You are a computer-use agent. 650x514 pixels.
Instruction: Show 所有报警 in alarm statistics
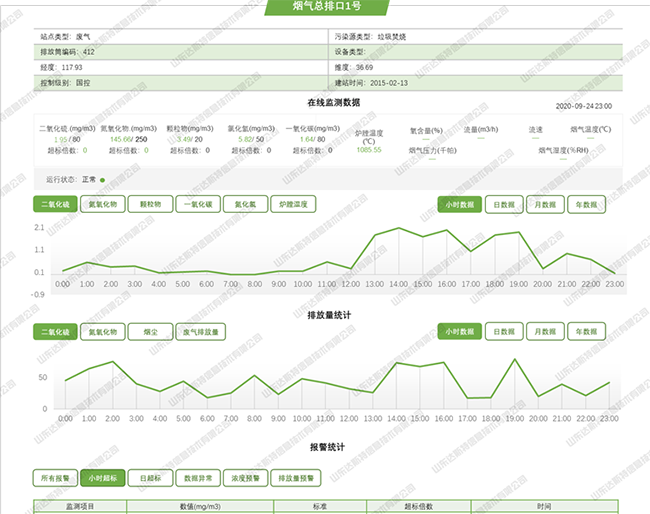pyautogui.click(x=55, y=478)
